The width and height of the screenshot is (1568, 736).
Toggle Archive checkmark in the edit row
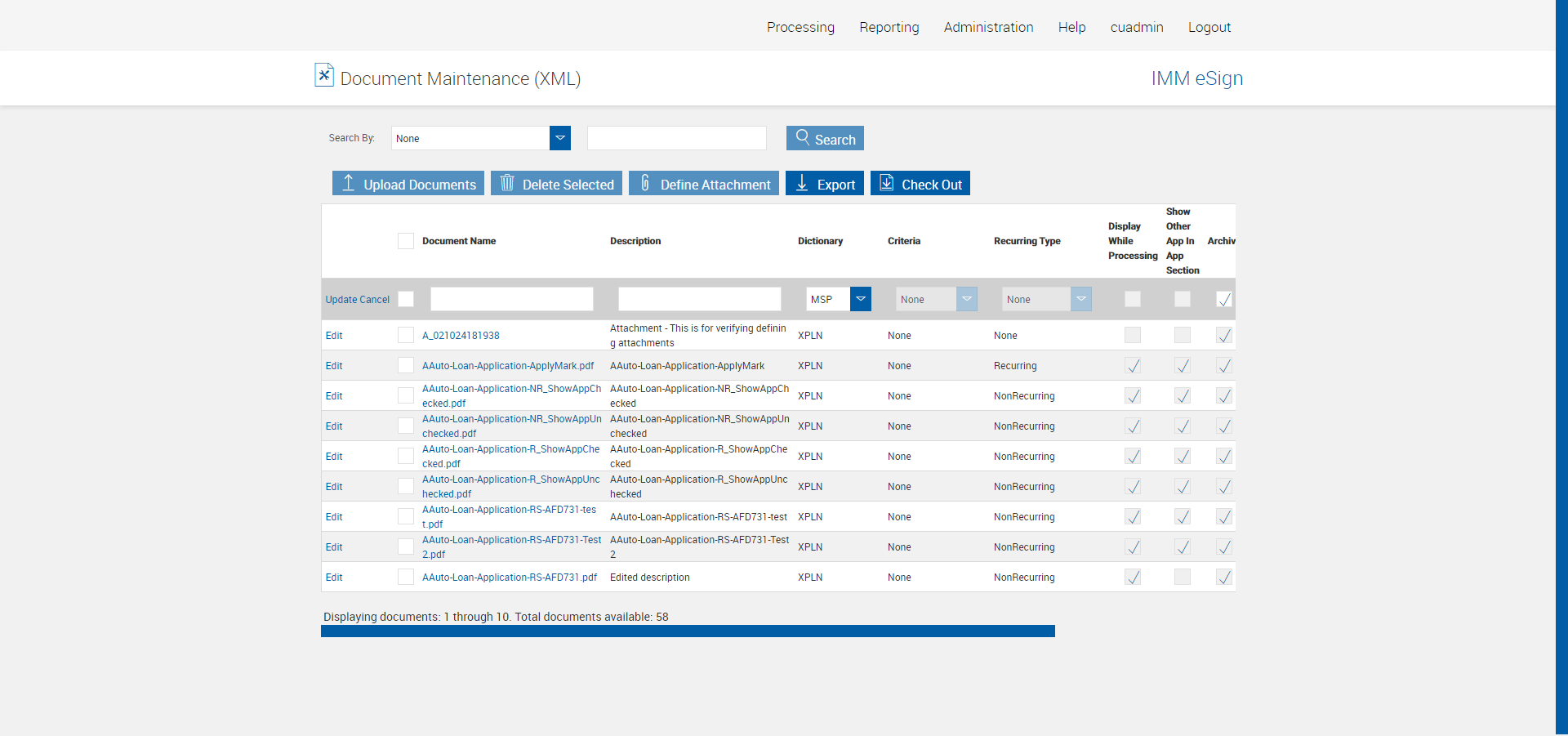(x=1223, y=300)
